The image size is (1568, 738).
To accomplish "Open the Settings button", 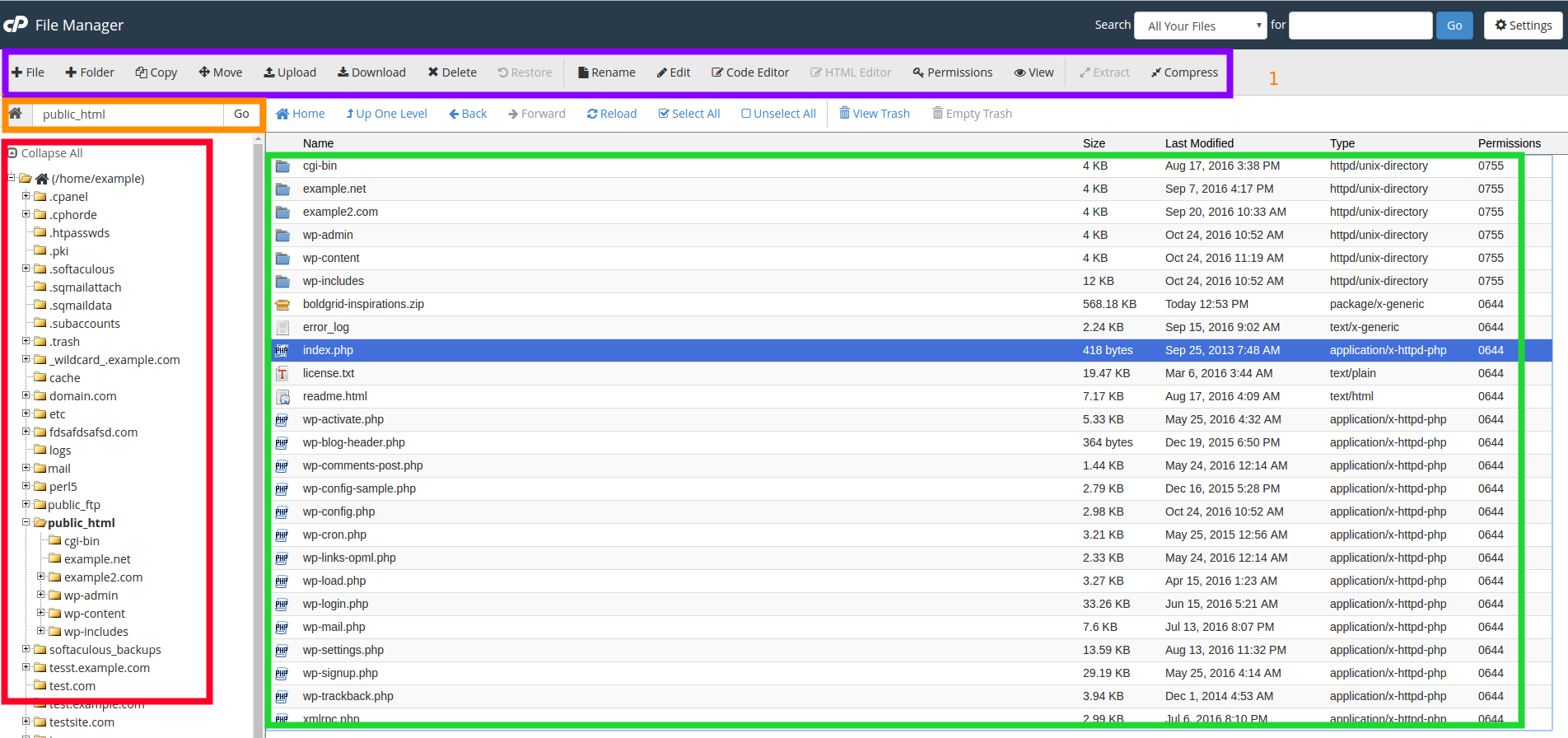I will coord(1523,26).
